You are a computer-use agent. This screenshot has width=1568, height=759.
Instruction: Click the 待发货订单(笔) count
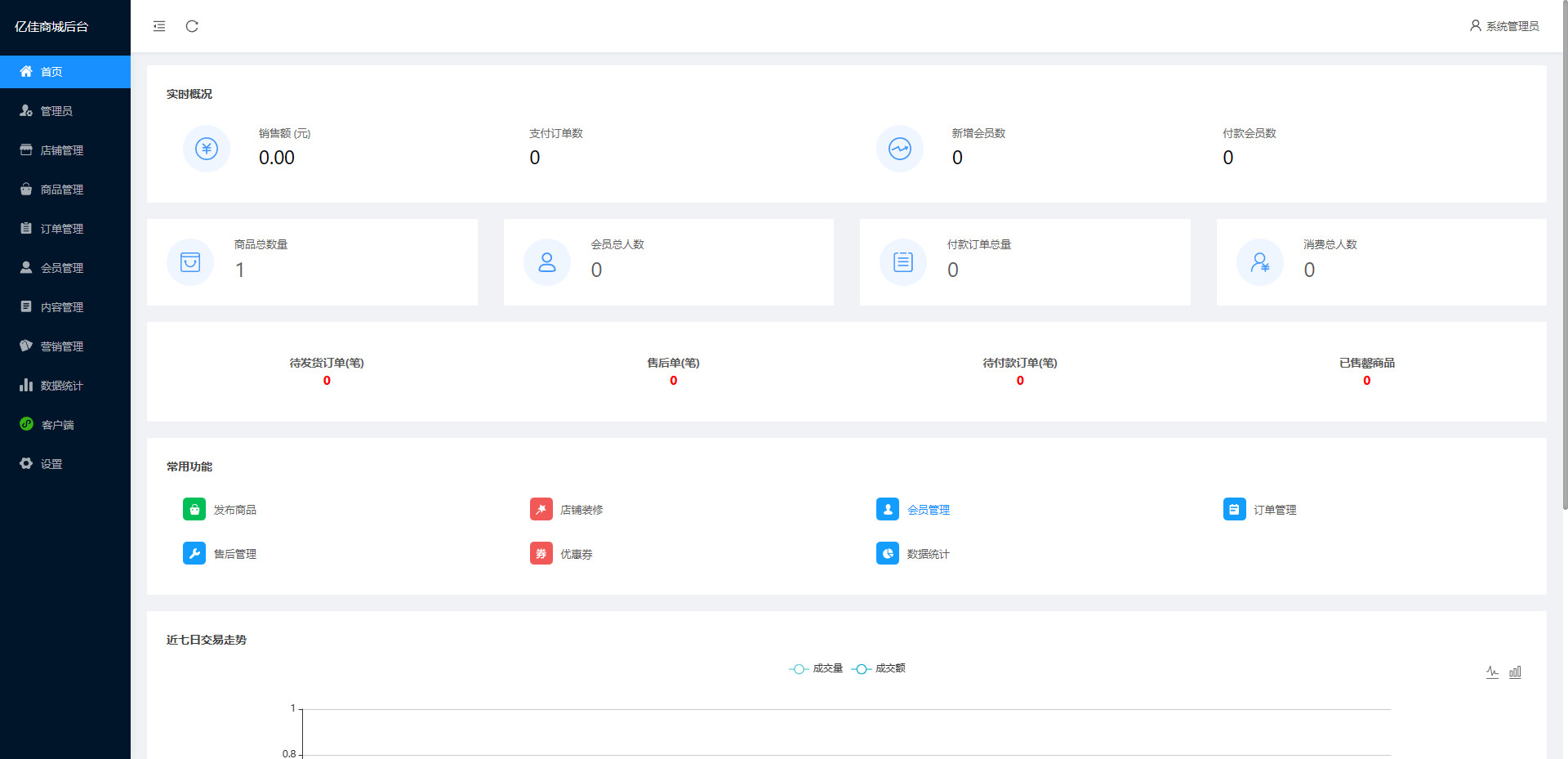click(327, 381)
